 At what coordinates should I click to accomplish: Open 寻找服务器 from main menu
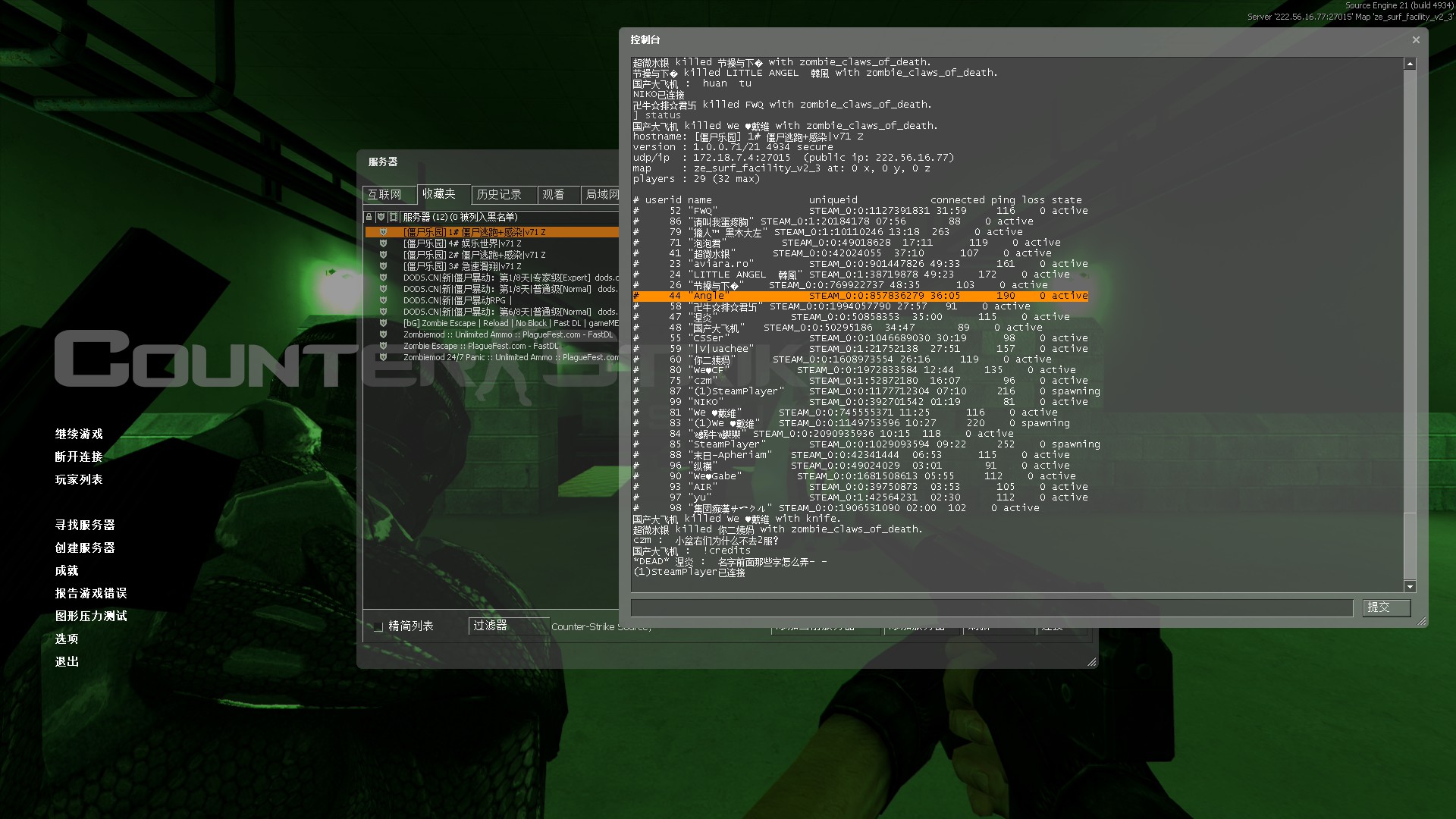pyautogui.click(x=85, y=525)
